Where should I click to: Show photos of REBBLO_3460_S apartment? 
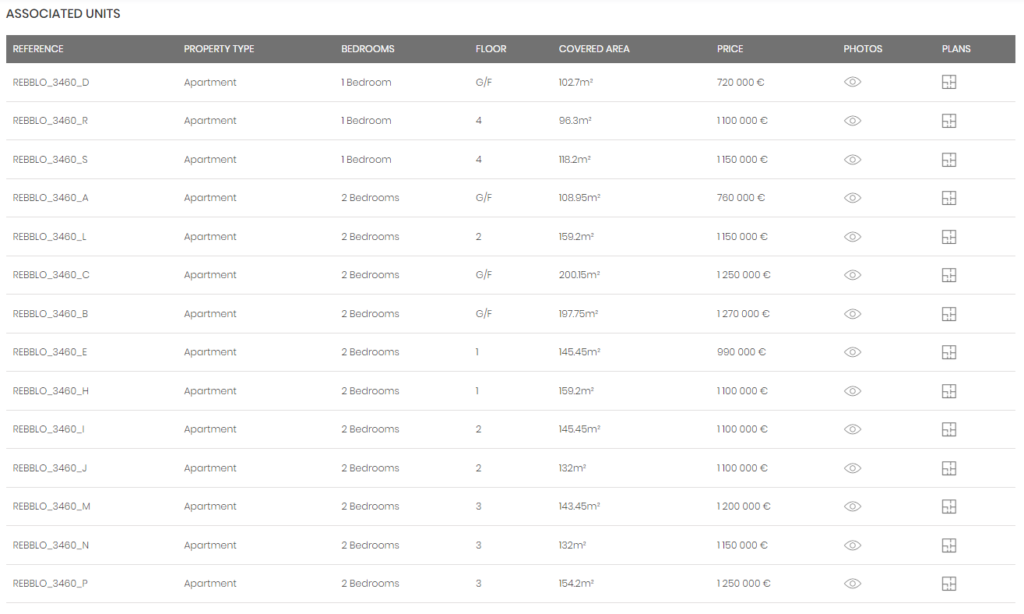852,160
